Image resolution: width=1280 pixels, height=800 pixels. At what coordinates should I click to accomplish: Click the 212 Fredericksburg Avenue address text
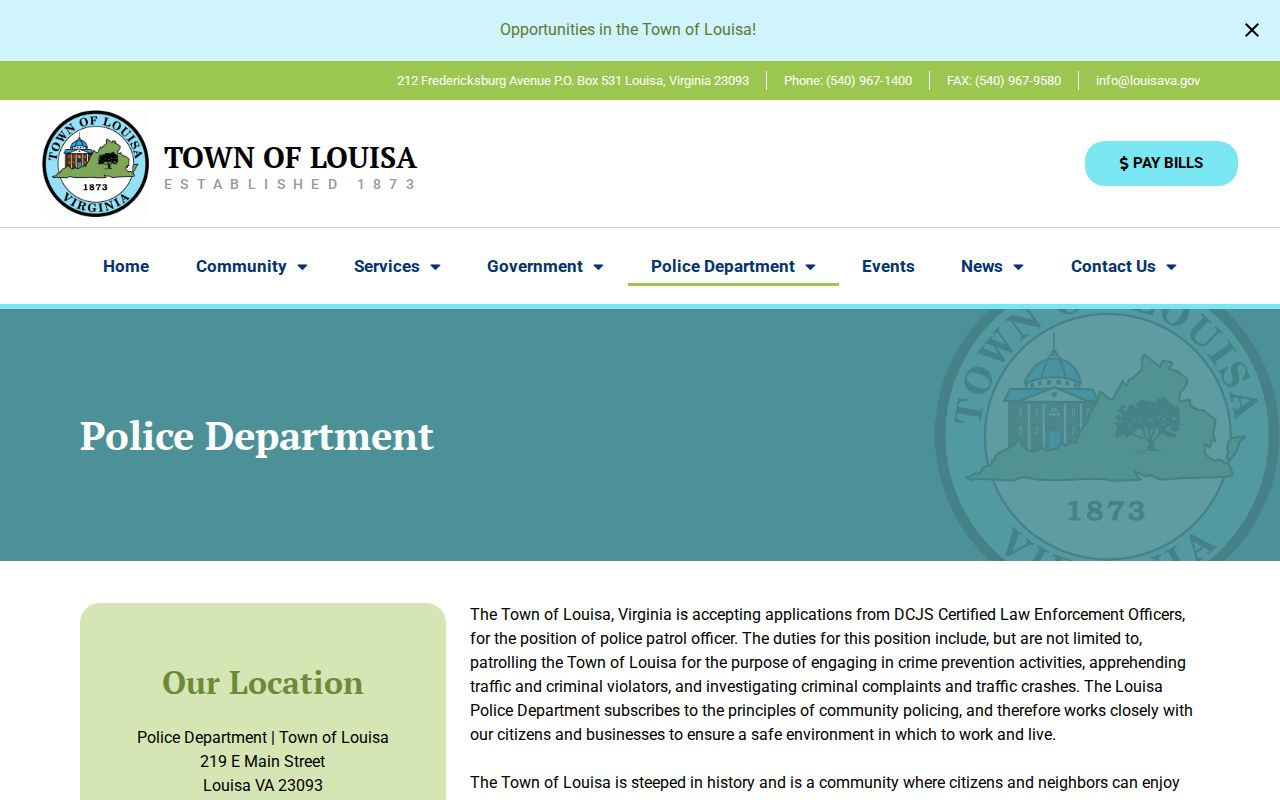click(573, 81)
